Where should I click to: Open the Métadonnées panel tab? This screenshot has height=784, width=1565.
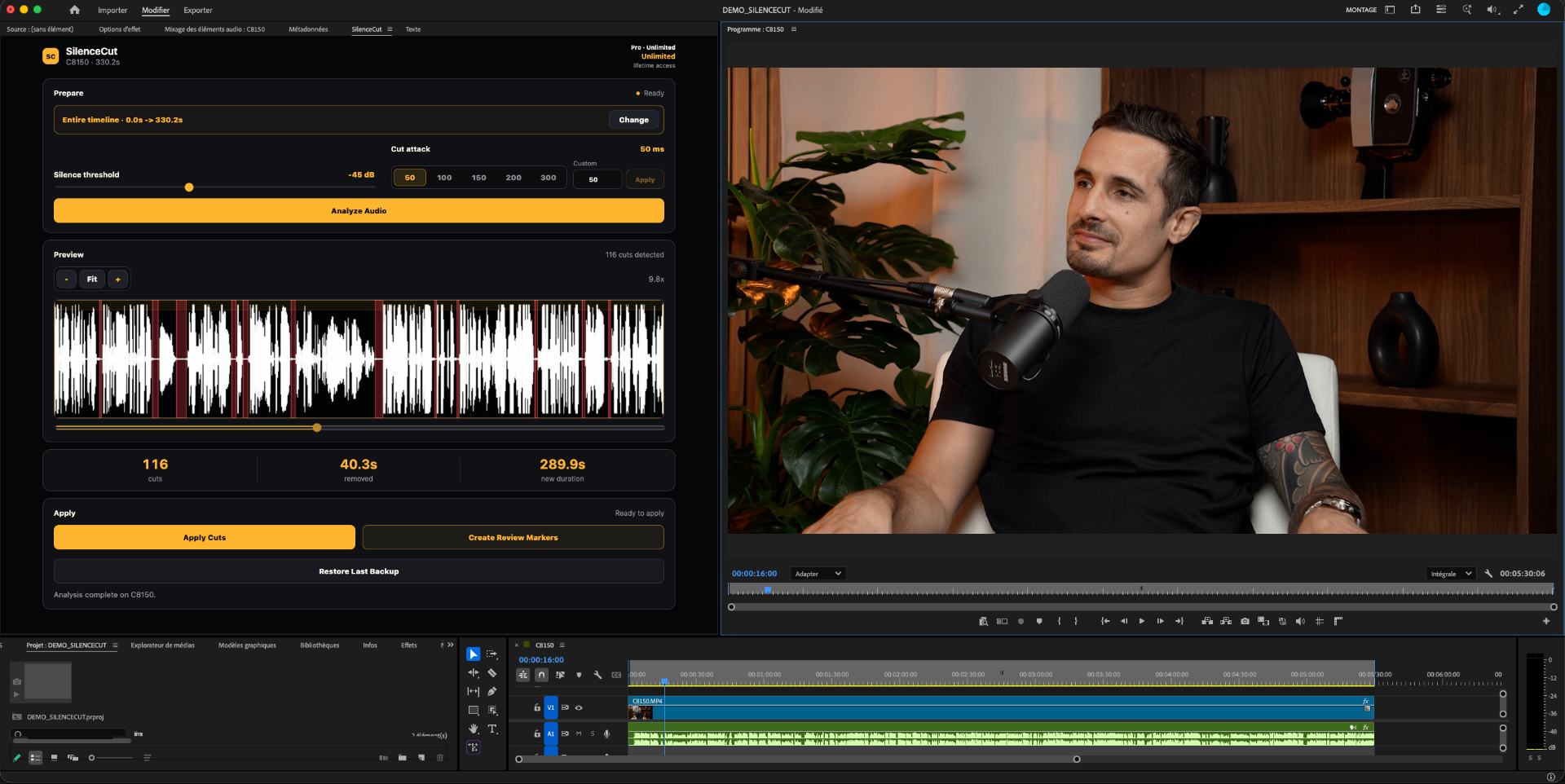308,29
